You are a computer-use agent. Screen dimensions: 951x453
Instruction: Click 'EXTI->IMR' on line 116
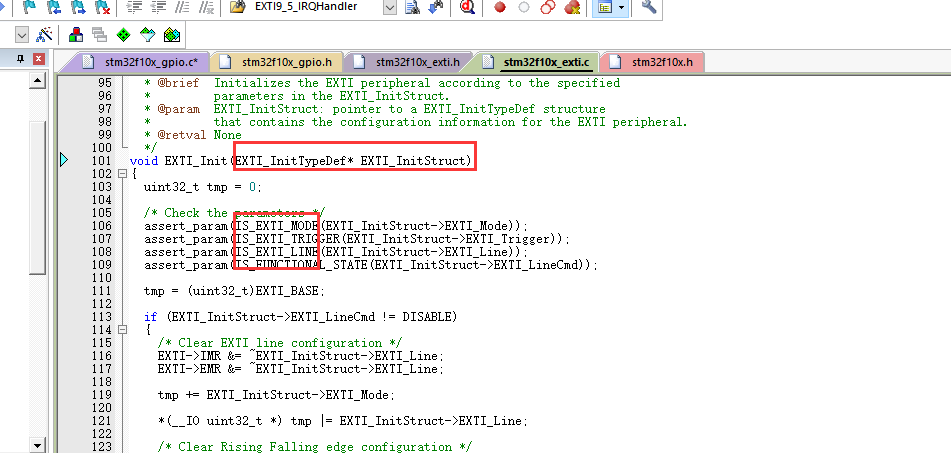click(x=189, y=356)
